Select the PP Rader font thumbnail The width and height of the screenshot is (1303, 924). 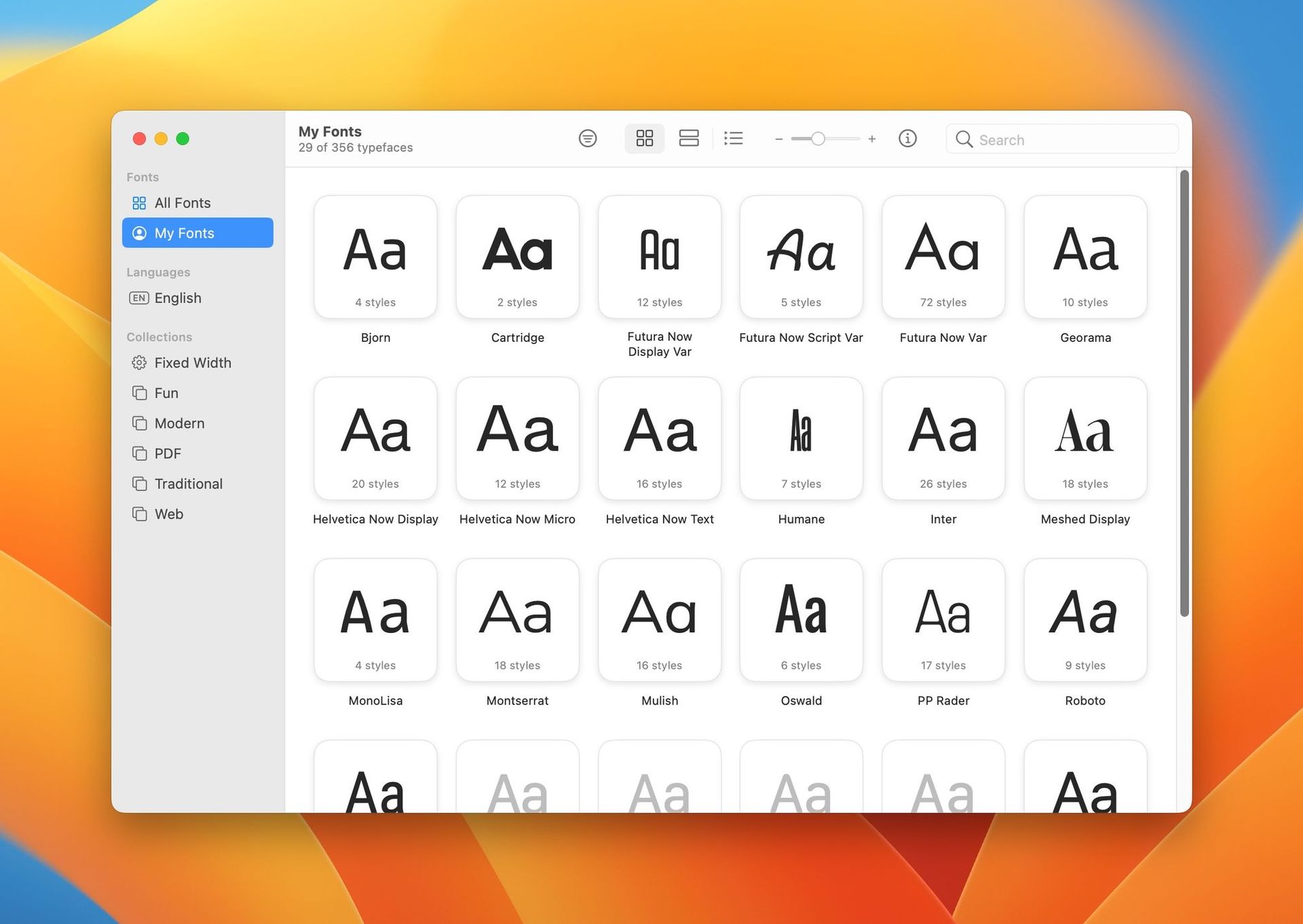click(x=943, y=620)
